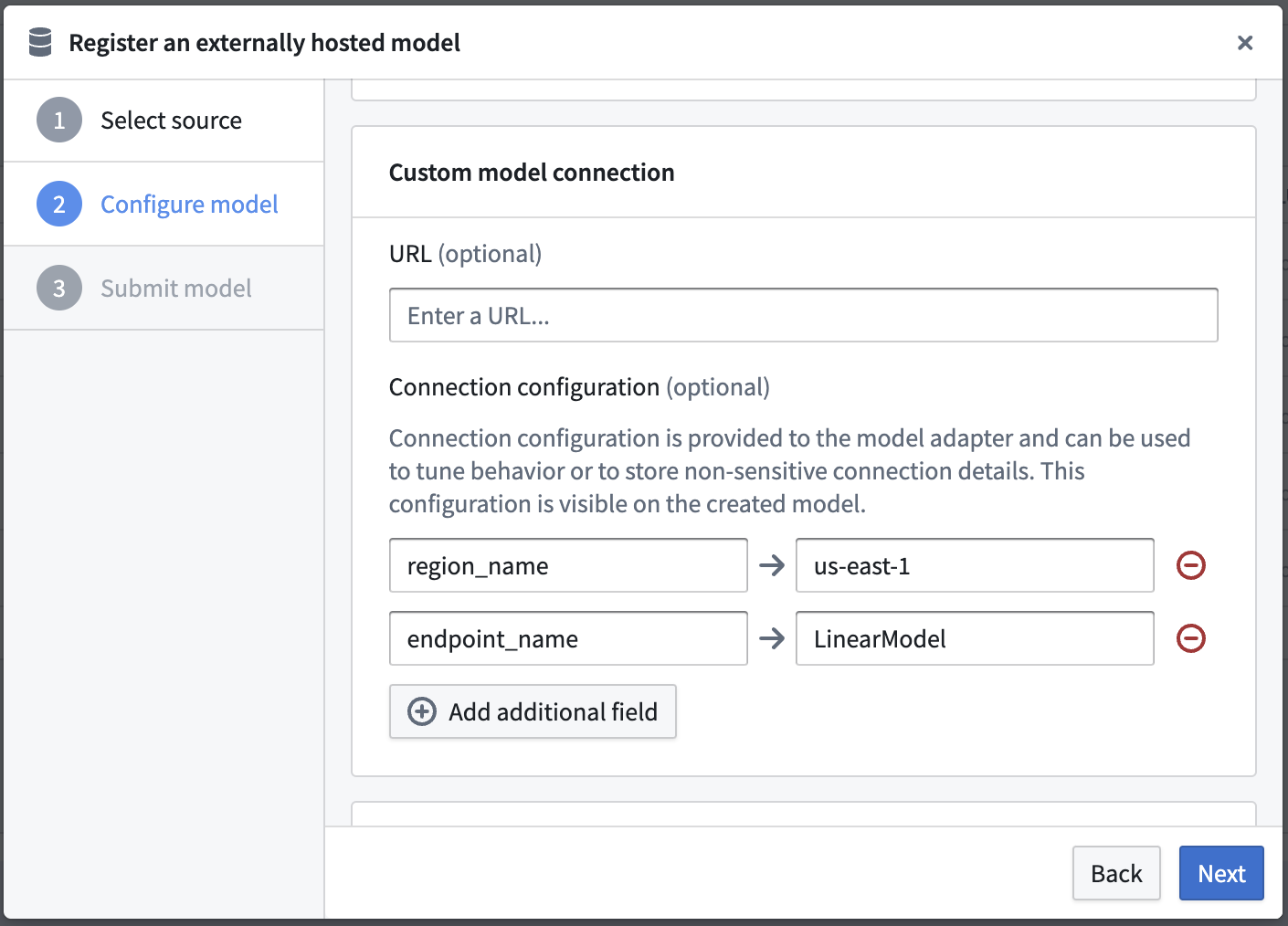Edit the LinearModel value field
The height and width of the screenshot is (926, 1288).
(975, 638)
